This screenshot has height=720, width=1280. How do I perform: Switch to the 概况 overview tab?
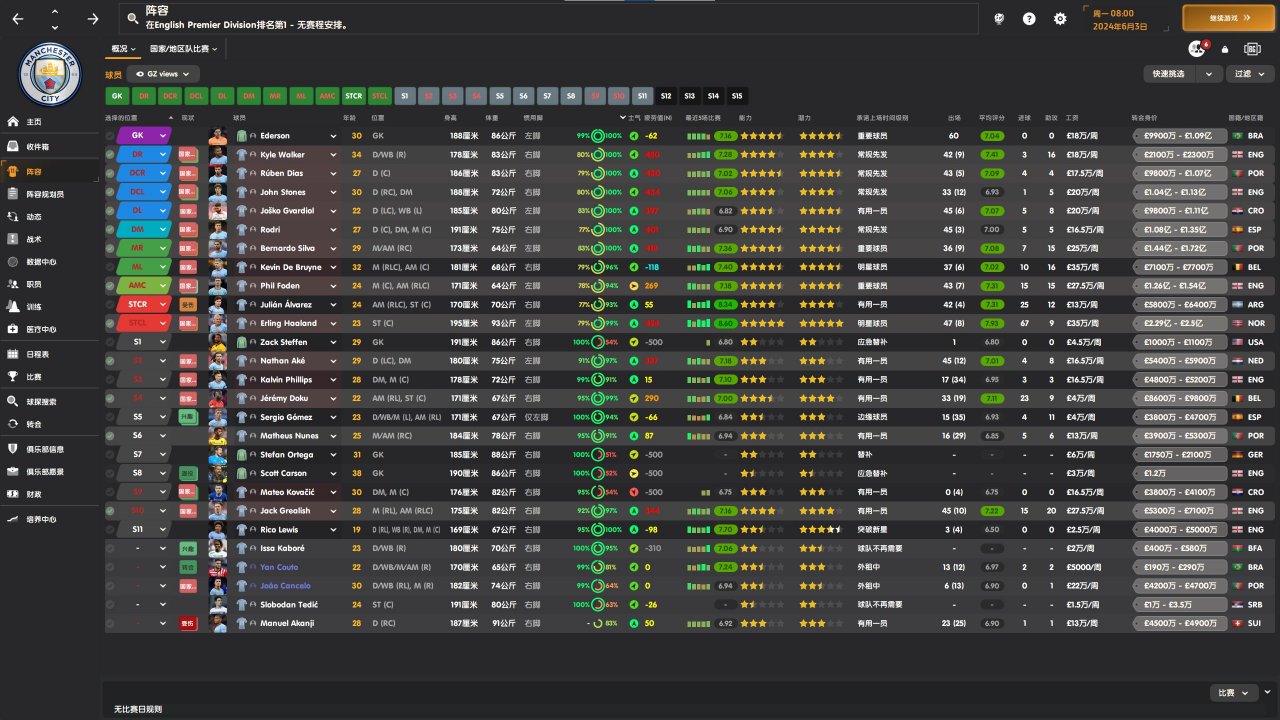click(x=123, y=49)
